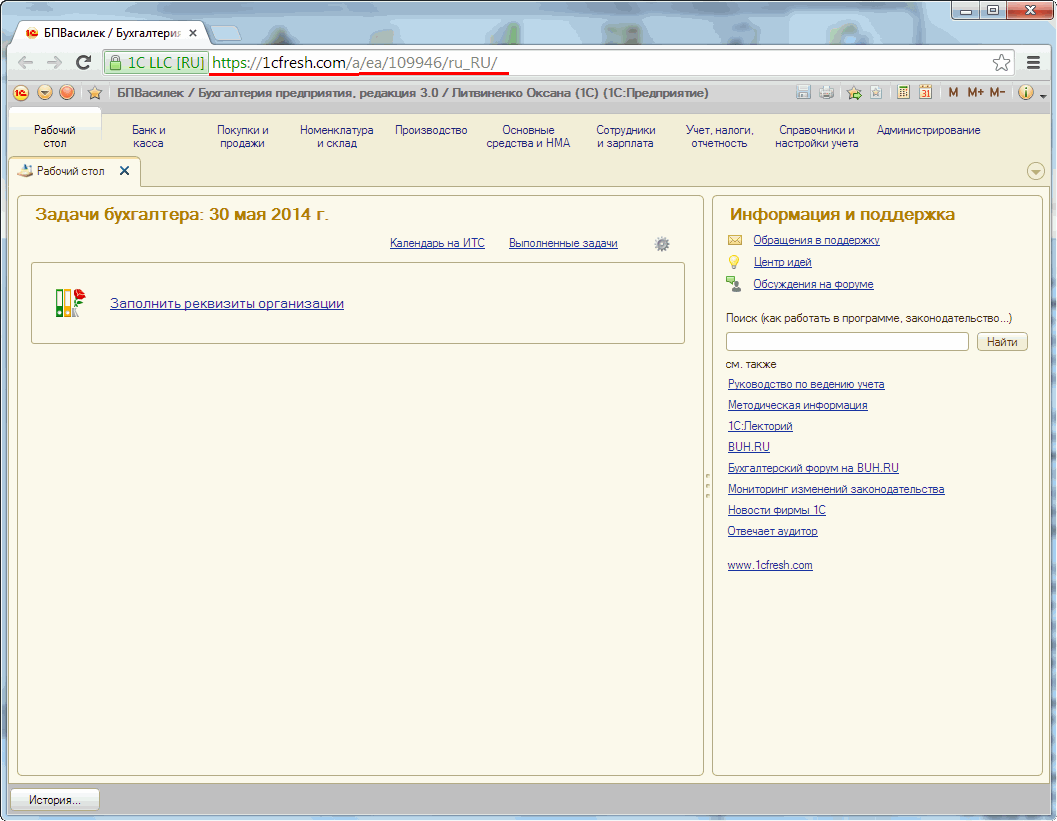The image size is (1057, 821).
Task: Click the printer icon in 1C toolbar
Action: (x=826, y=93)
